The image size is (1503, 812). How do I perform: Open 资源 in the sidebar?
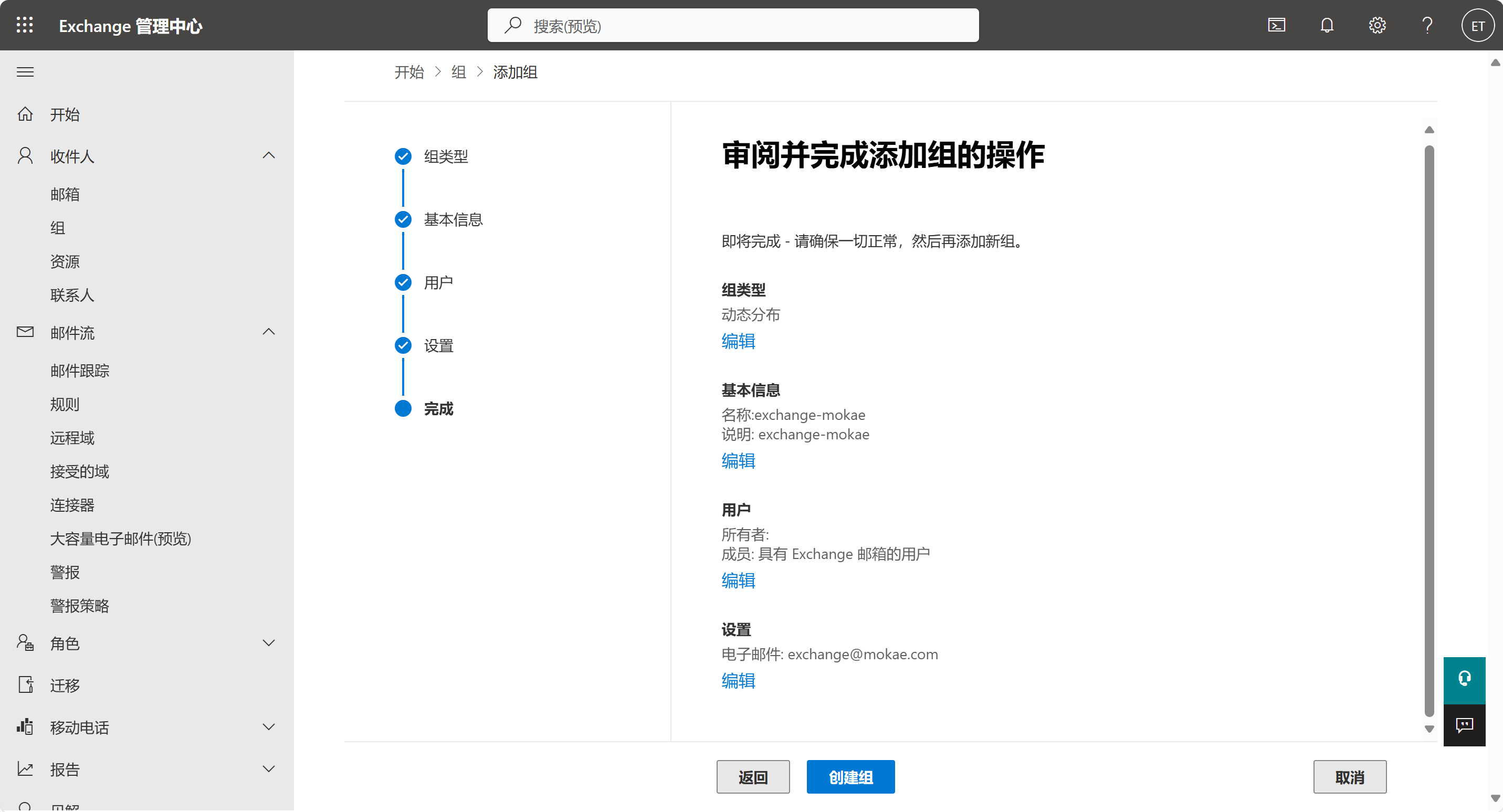pyautogui.click(x=65, y=261)
